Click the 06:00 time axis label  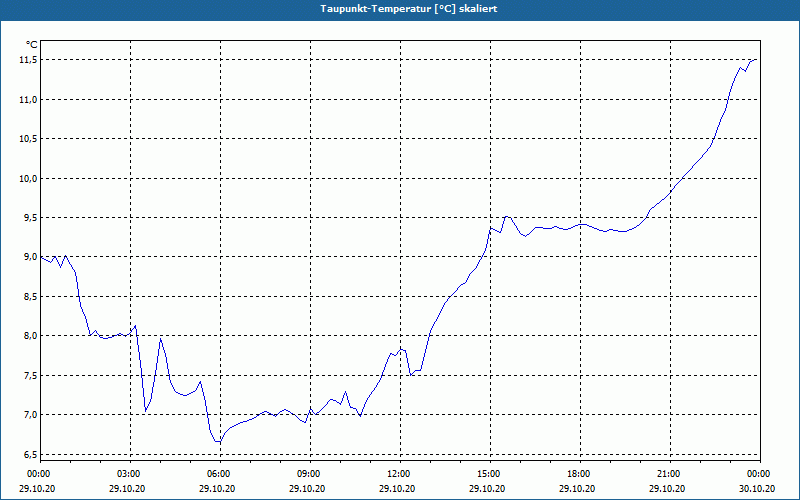(x=220, y=474)
